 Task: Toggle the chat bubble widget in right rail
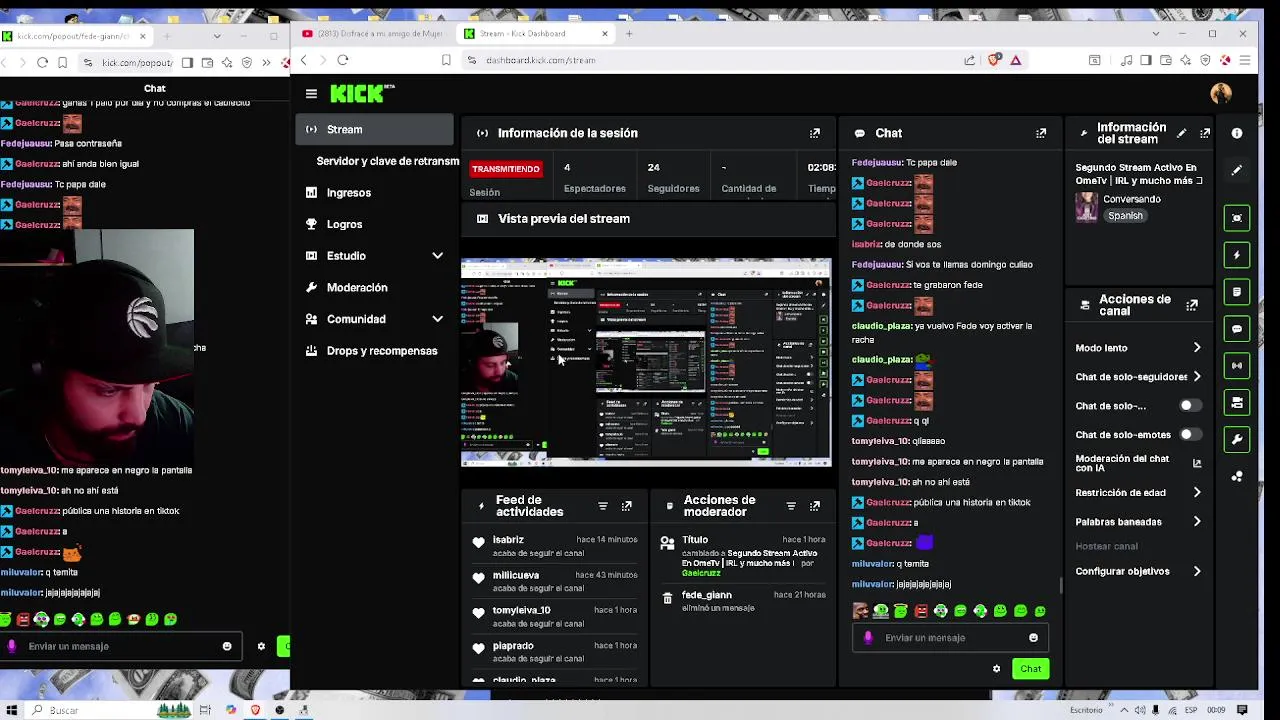[1237, 329]
